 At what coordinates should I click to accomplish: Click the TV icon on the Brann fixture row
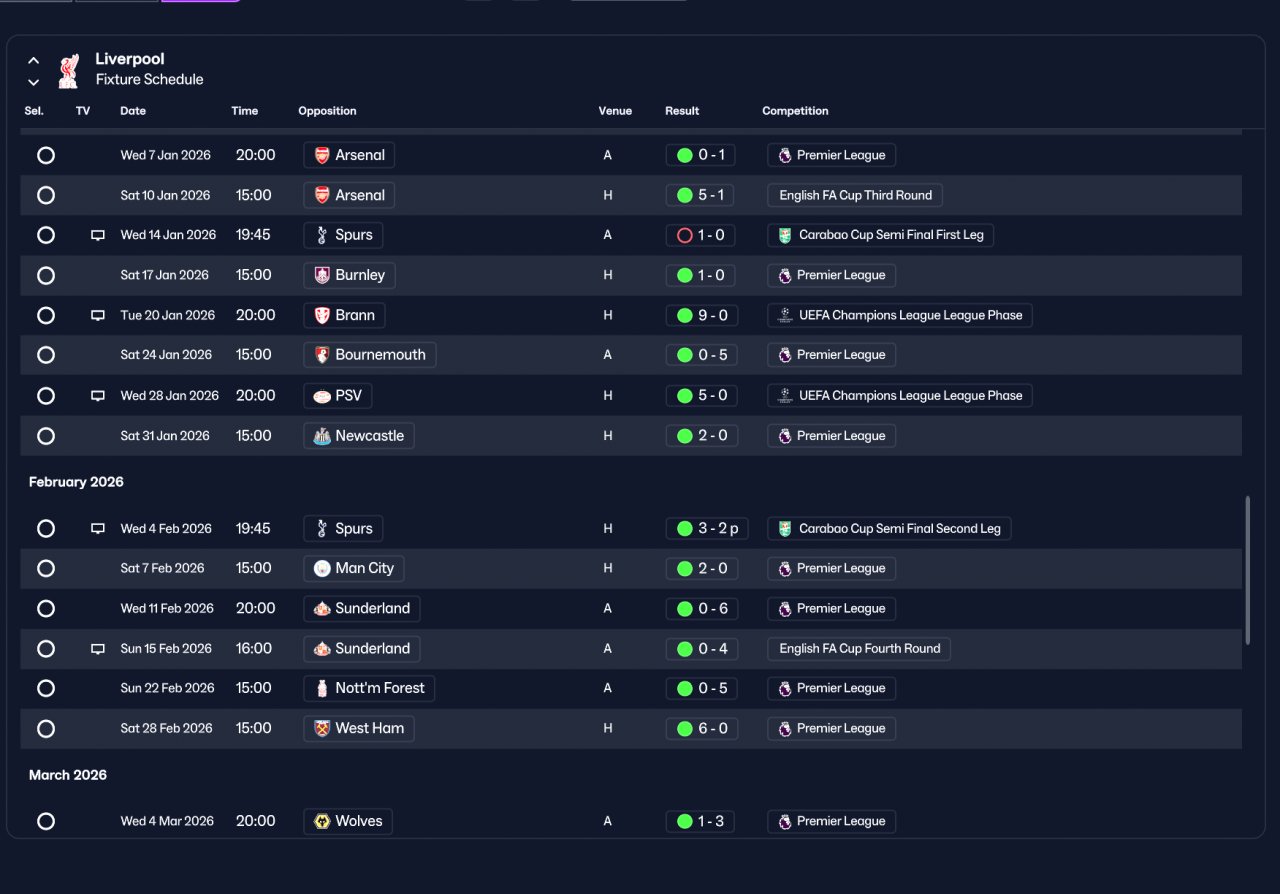[x=98, y=316]
